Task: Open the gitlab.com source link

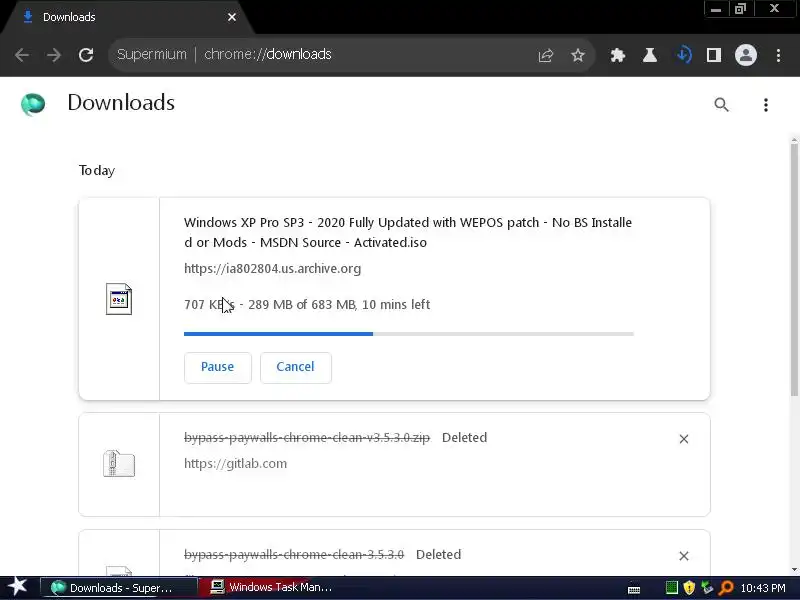Action: coord(235,463)
